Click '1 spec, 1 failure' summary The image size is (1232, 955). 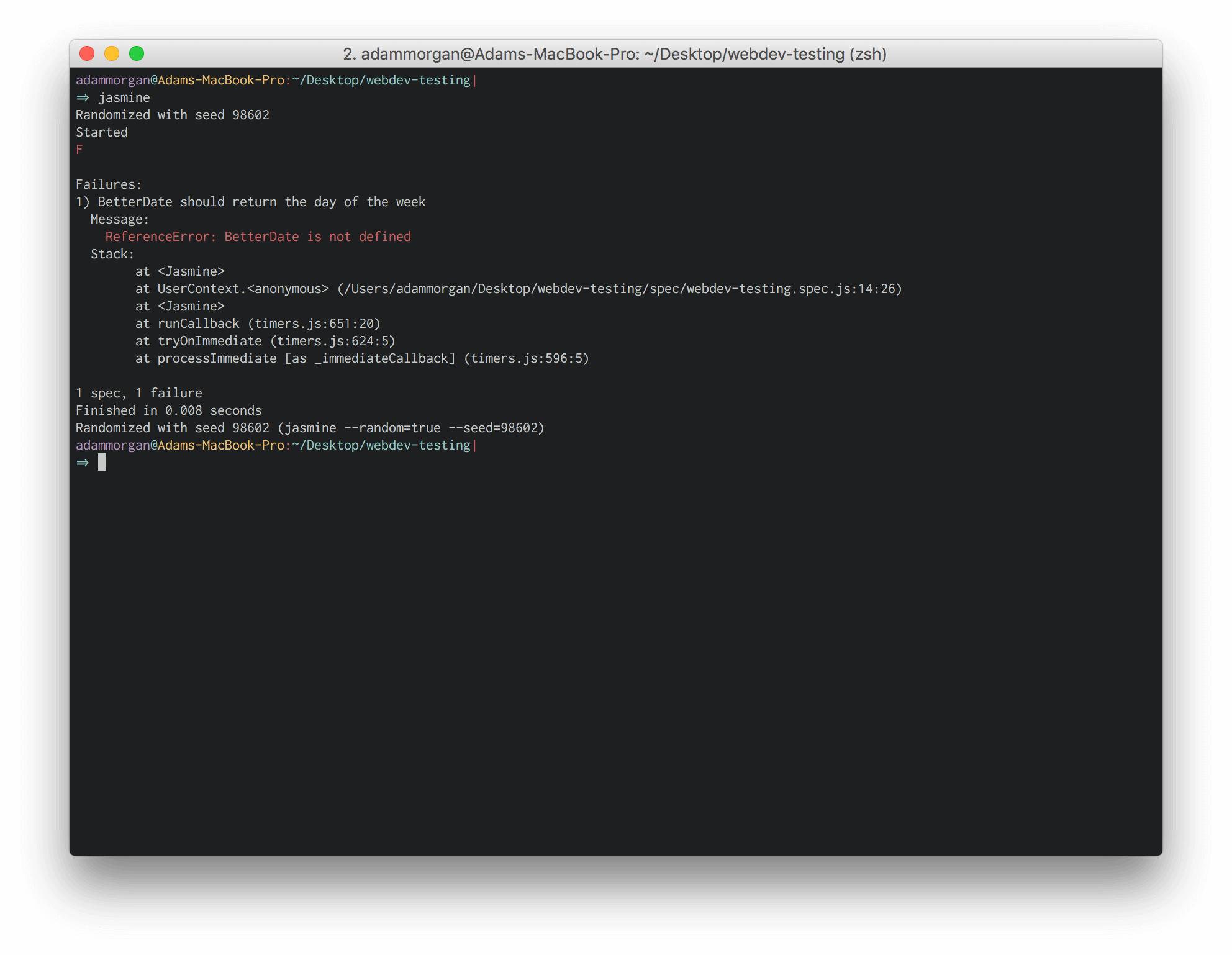tap(139, 393)
